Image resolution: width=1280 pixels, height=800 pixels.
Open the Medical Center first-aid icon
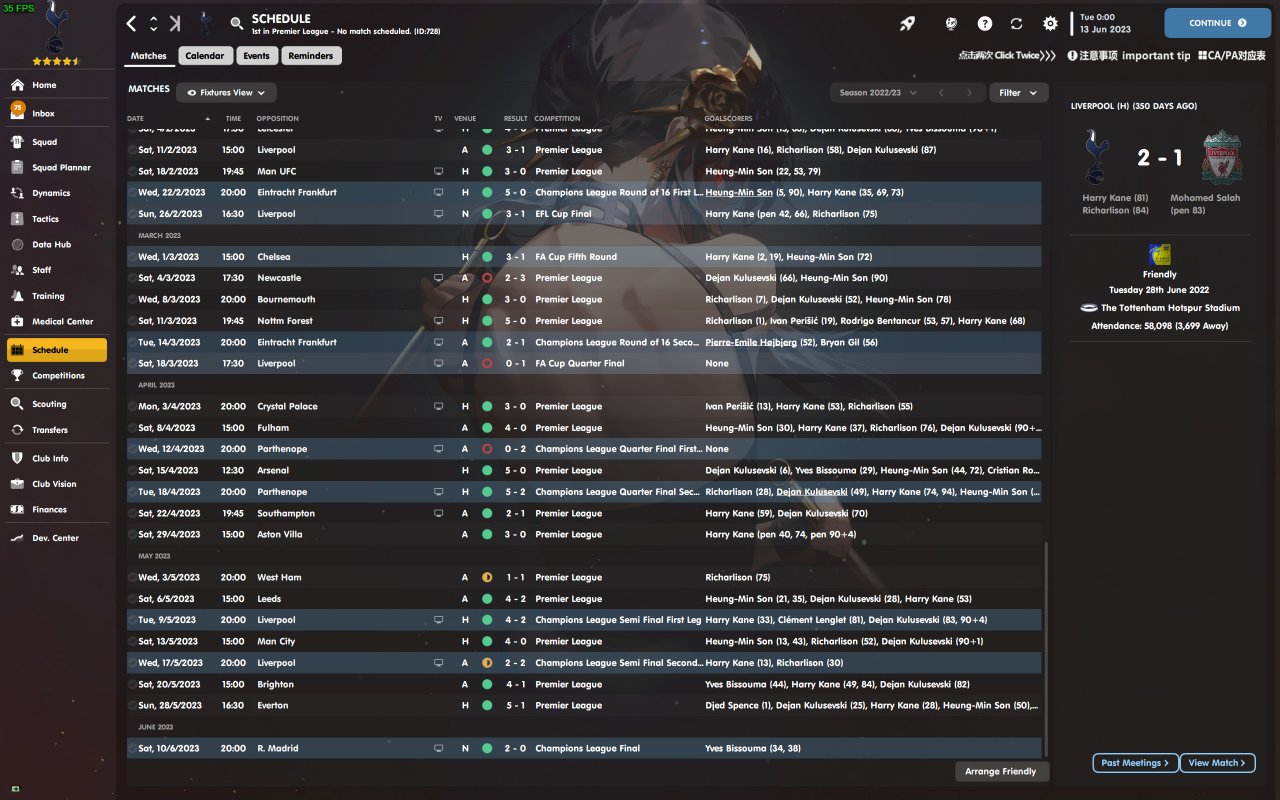point(17,322)
